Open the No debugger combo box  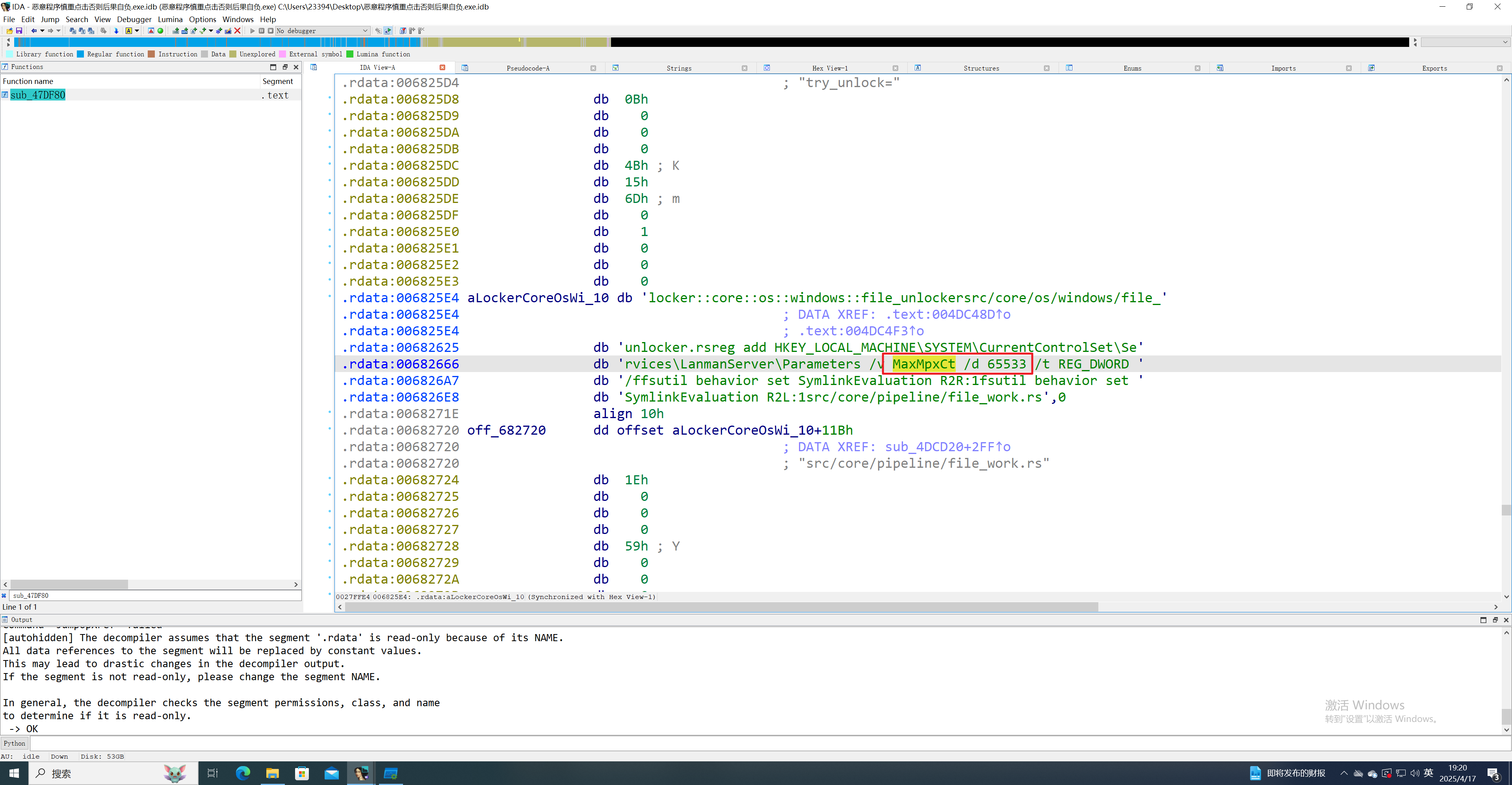tap(322, 30)
